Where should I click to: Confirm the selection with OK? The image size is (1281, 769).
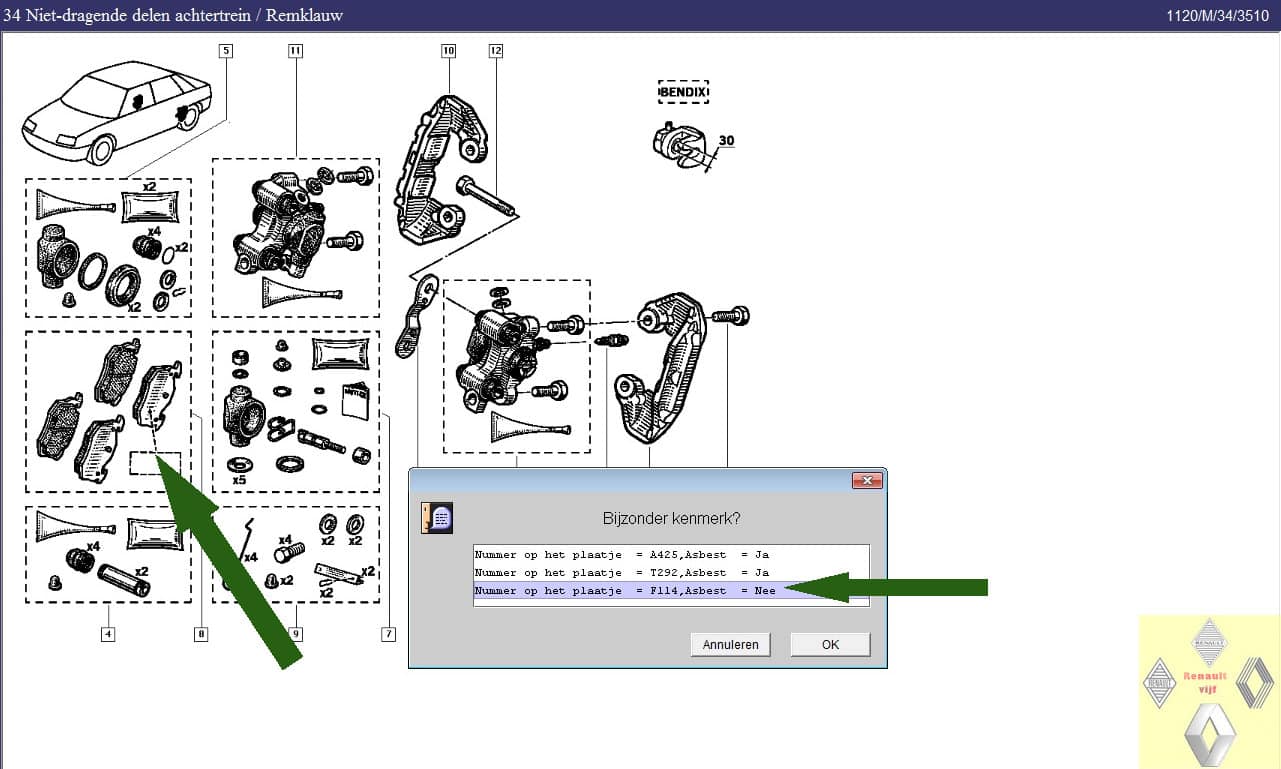[x=830, y=645]
